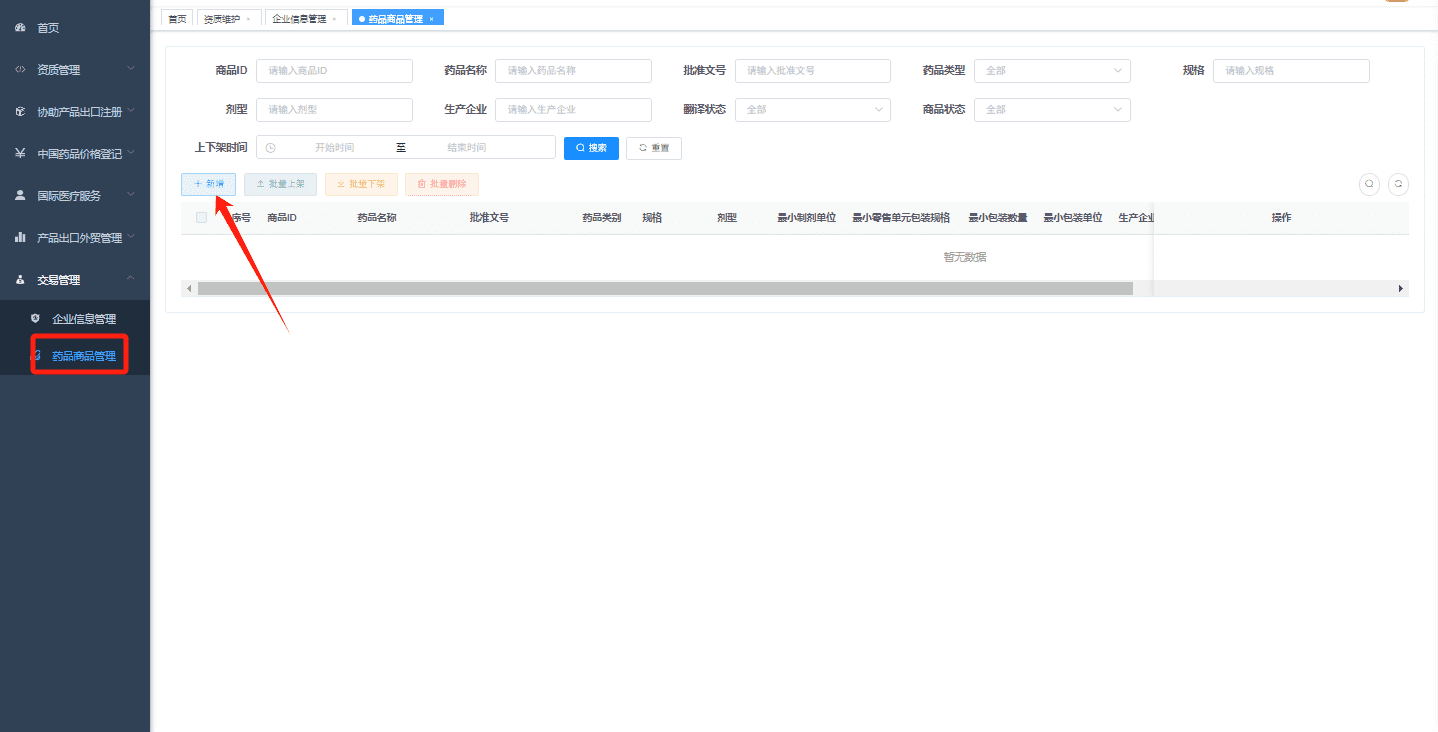Focus the 生产企业 input field

pos(573,110)
